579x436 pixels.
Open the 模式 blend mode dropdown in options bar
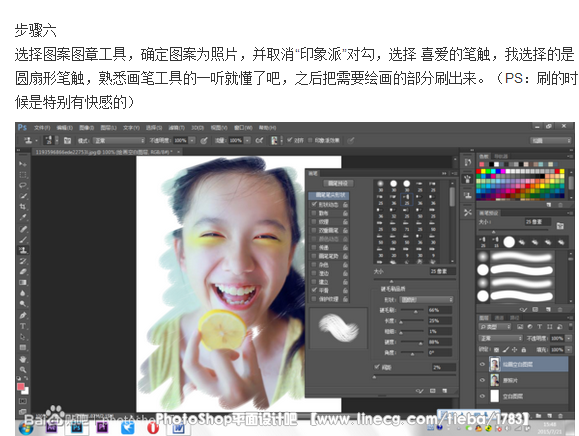(x=119, y=141)
